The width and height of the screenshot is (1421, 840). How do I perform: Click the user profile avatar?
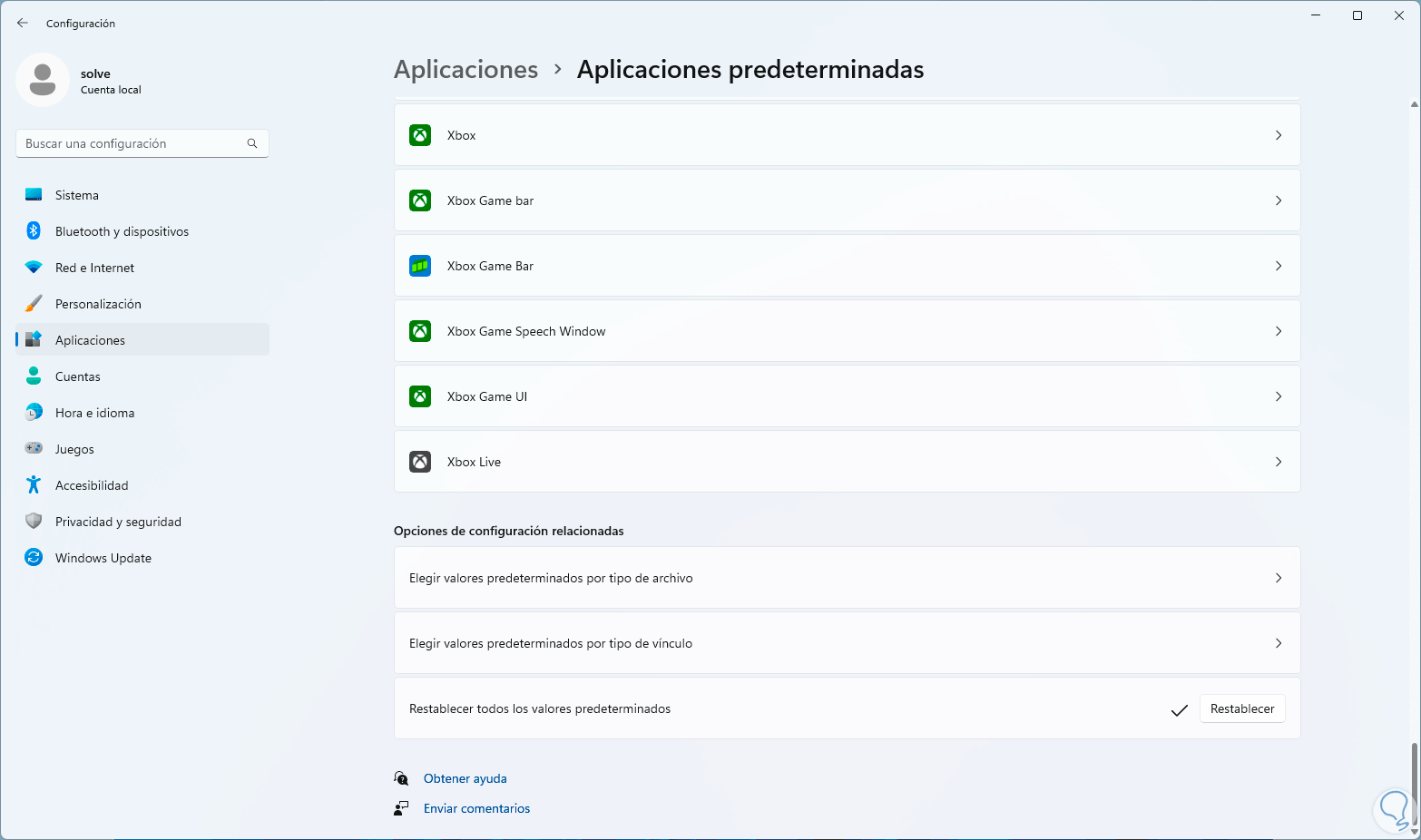(x=43, y=80)
